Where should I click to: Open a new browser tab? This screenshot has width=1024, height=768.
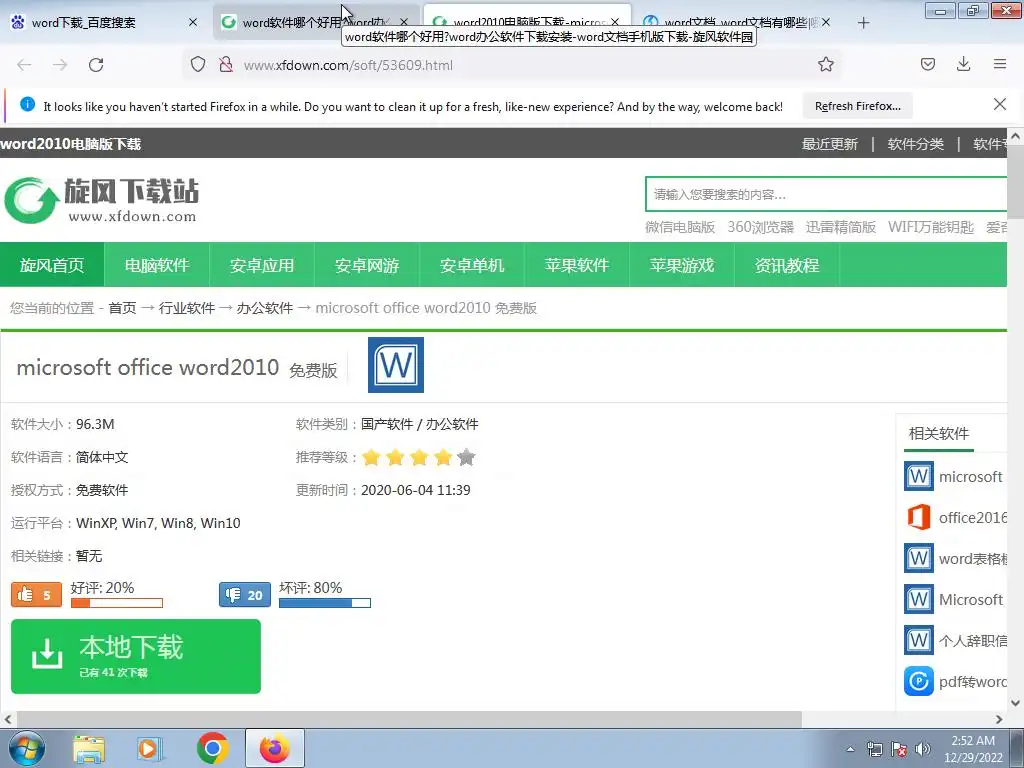[863, 23]
